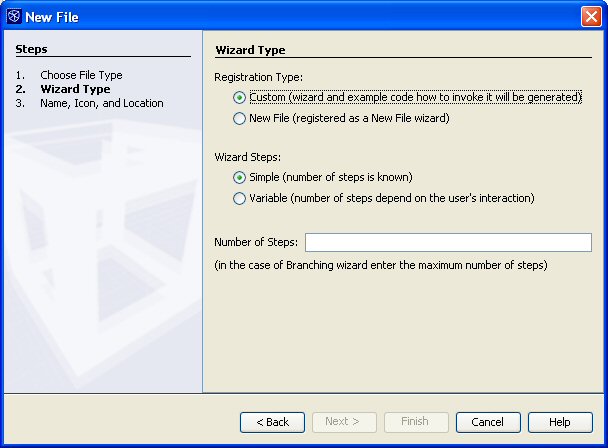Click the NetBeans cube icon in title bar
Viewport: 608px width, 448px height.
[x=14, y=17]
